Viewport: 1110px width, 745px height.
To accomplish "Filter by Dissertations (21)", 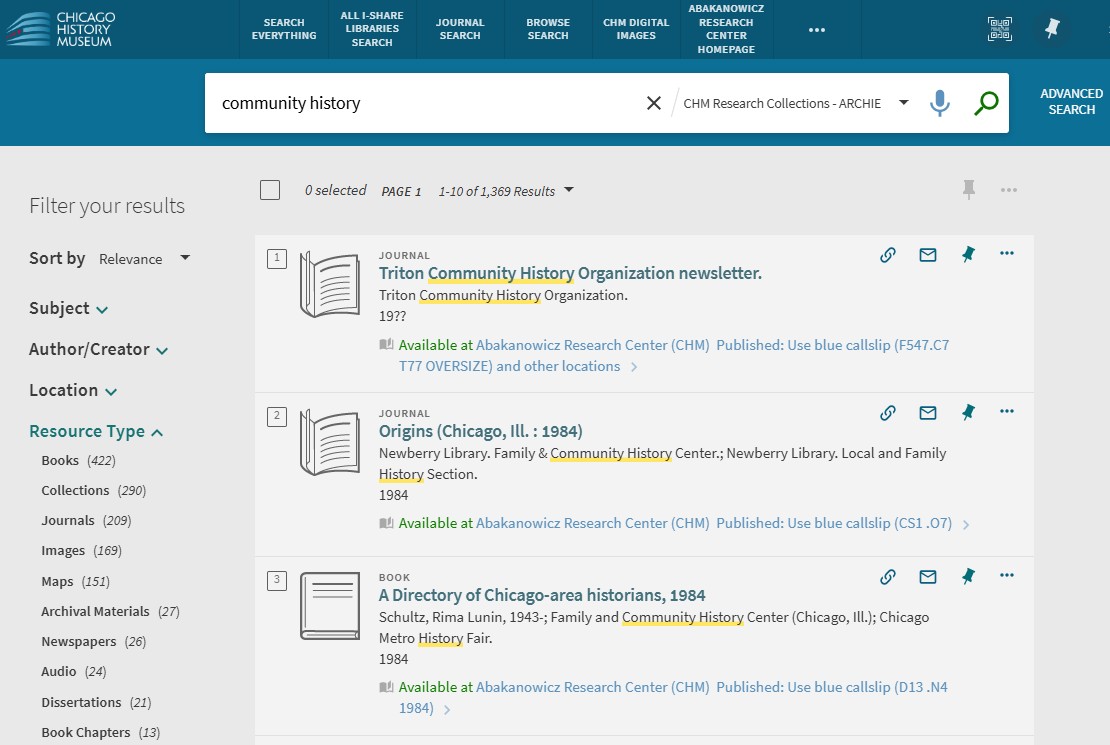I will (96, 703).
